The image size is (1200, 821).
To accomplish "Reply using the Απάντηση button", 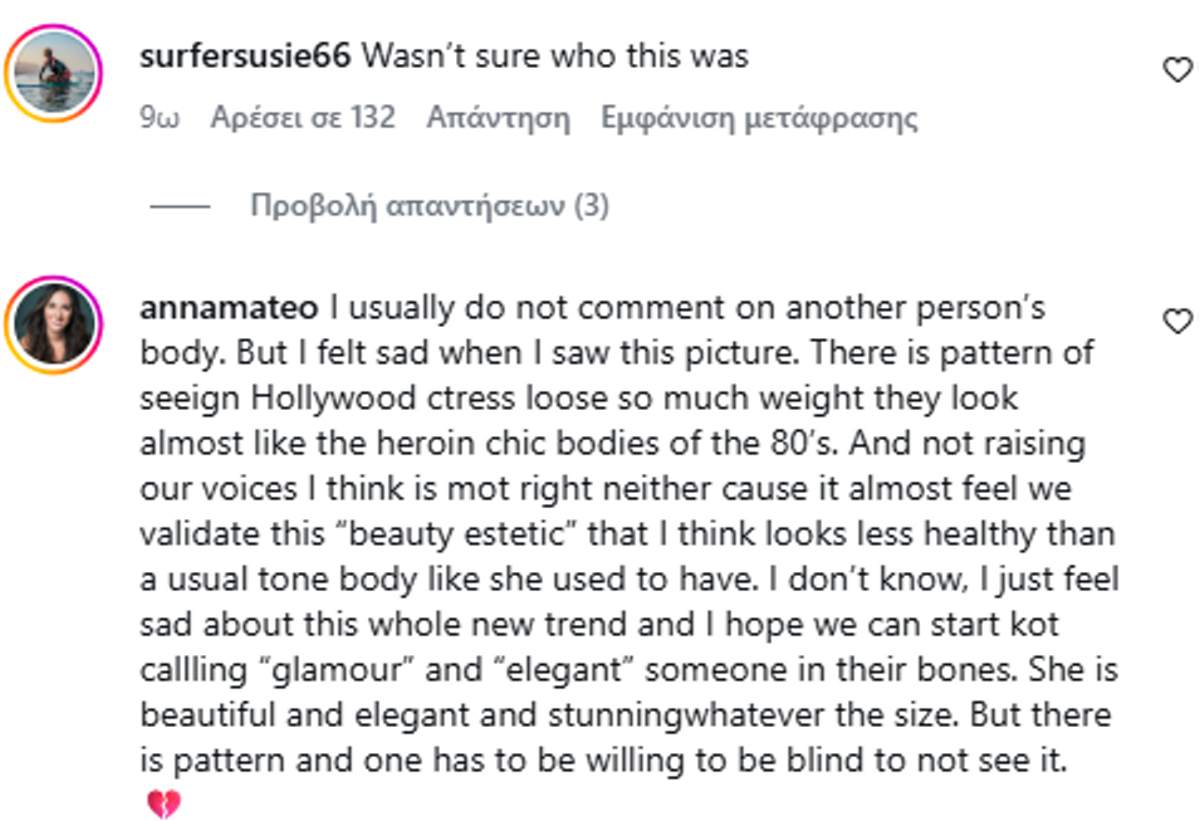I will pyautogui.click(x=498, y=118).
